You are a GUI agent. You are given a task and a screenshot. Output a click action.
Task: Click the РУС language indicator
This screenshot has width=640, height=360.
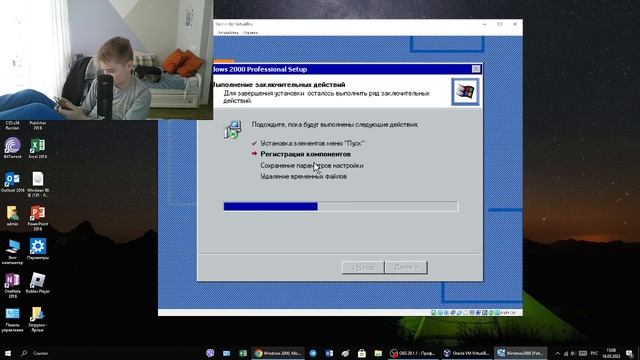[594, 353]
